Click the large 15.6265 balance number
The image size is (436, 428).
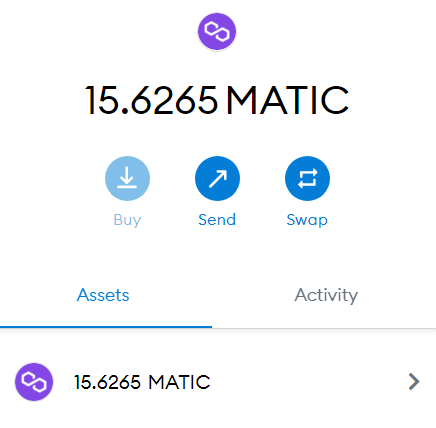click(x=152, y=100)
